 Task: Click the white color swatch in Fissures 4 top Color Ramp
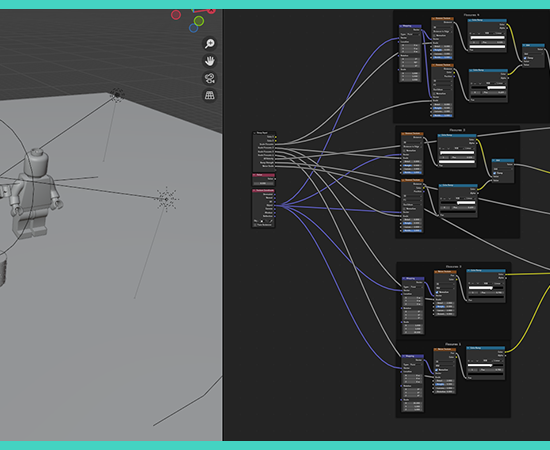point(487,47)
